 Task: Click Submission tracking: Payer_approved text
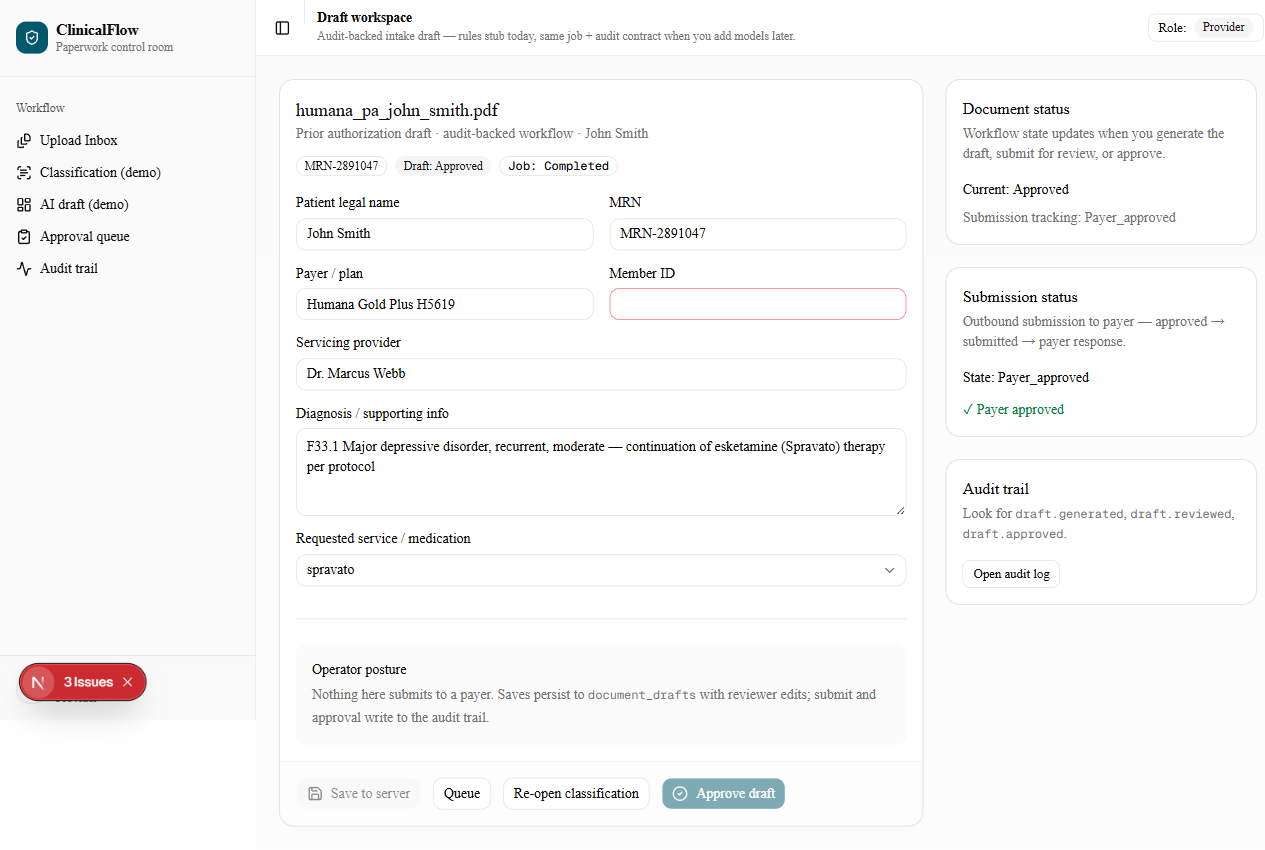pos(1069,217)
